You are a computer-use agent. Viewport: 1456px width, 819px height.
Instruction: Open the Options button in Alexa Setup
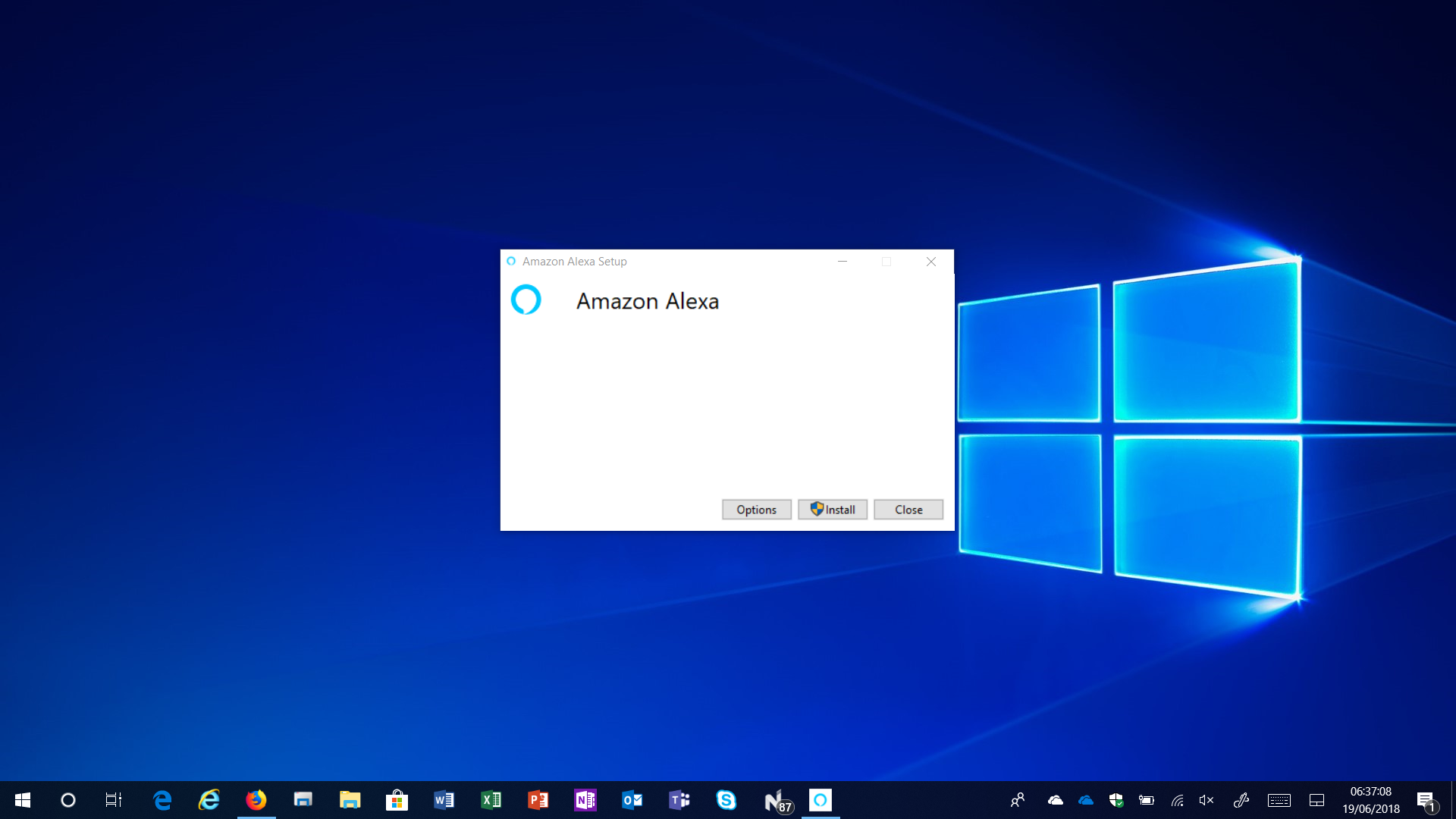click(756, 510)
